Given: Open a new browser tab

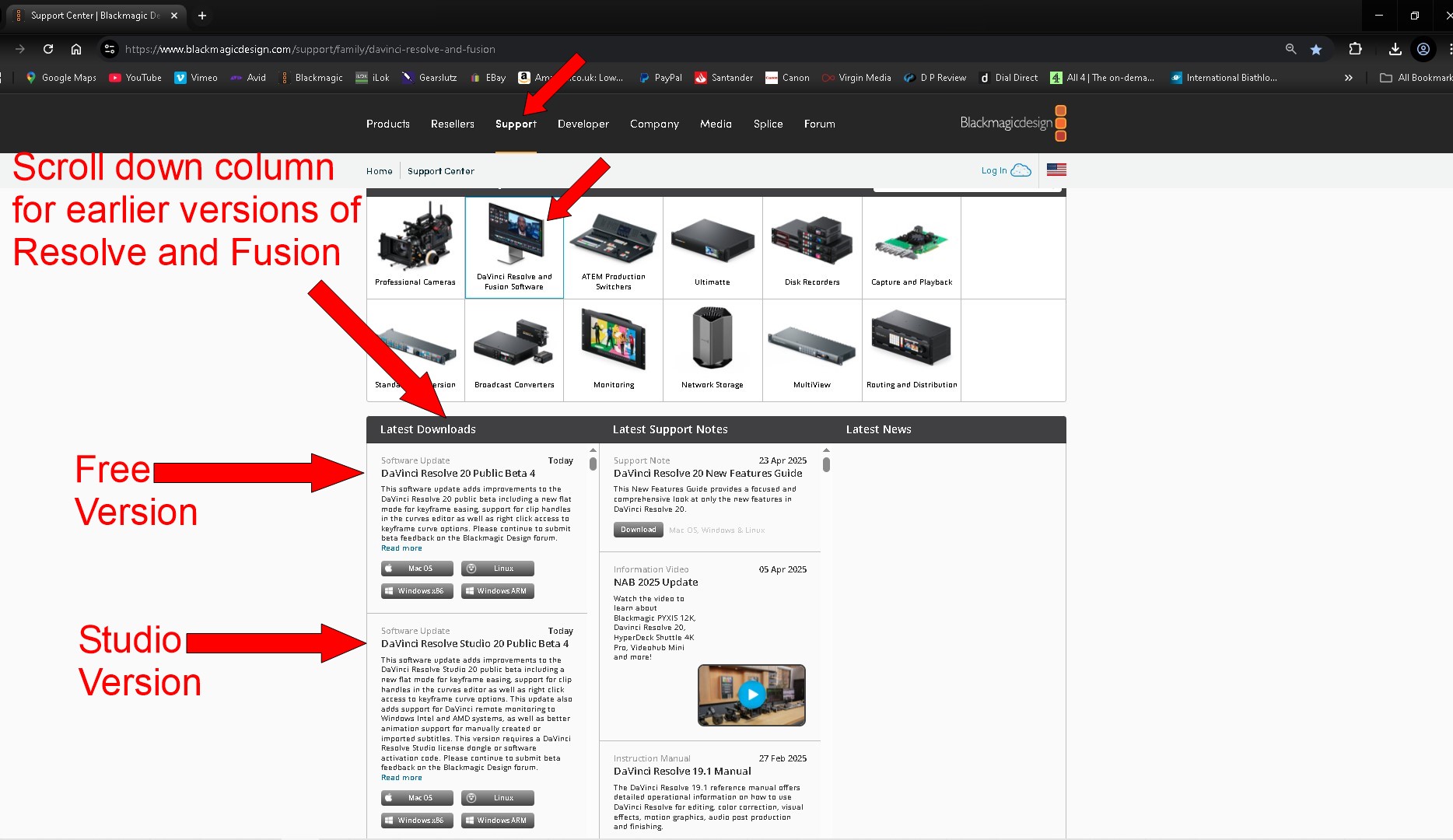Looking at the screenshot, I should (x=202, y=16).
